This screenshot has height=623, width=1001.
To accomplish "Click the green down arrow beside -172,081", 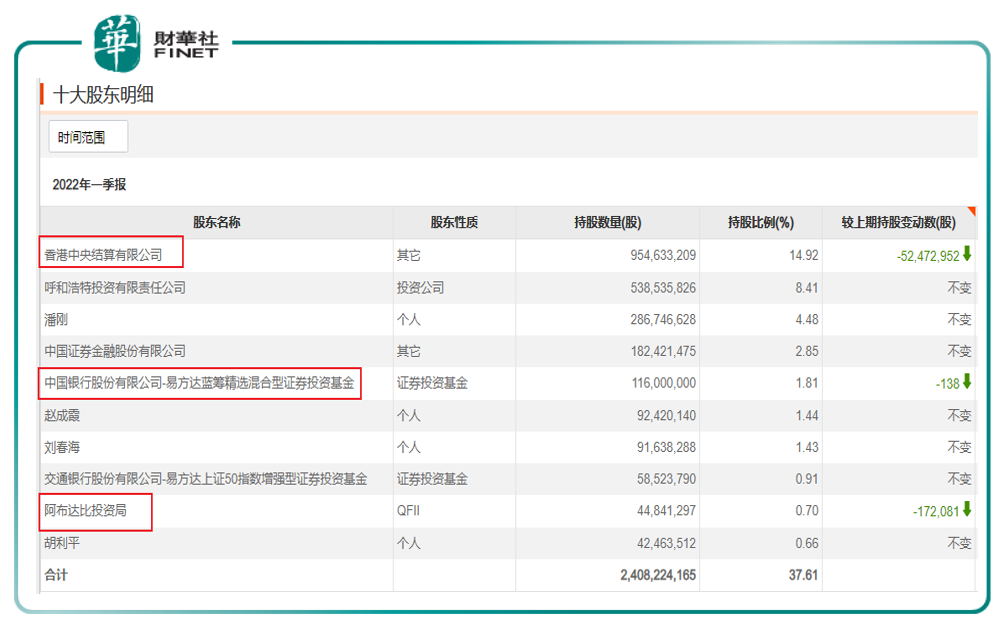I will click(x=967, y=509).
